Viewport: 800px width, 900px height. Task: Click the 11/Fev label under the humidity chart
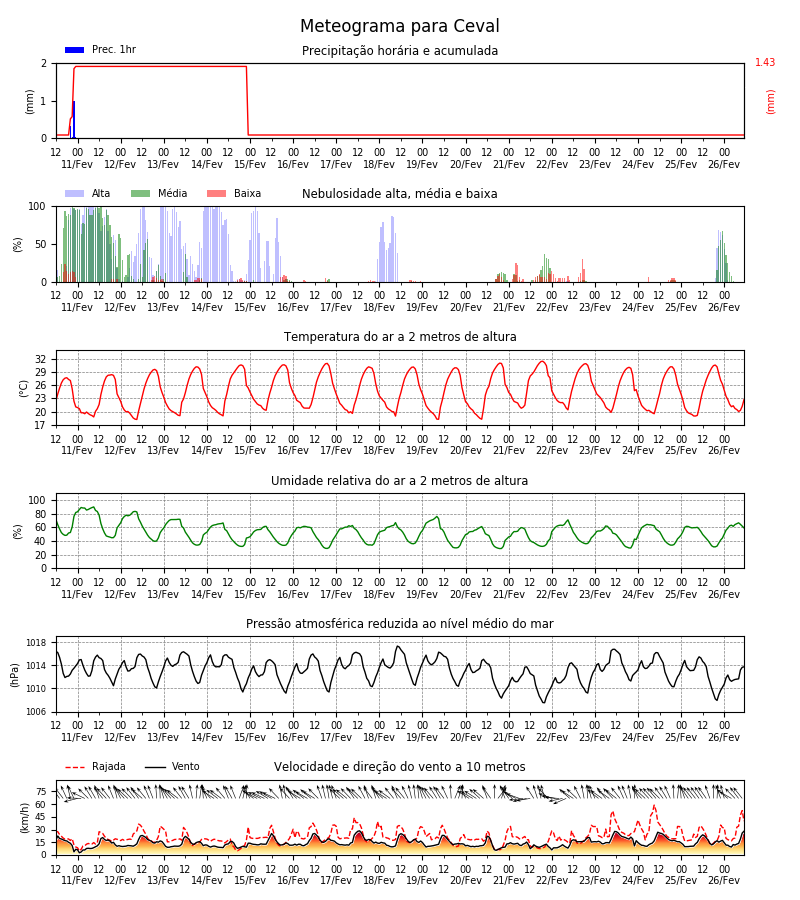point(77,594)
